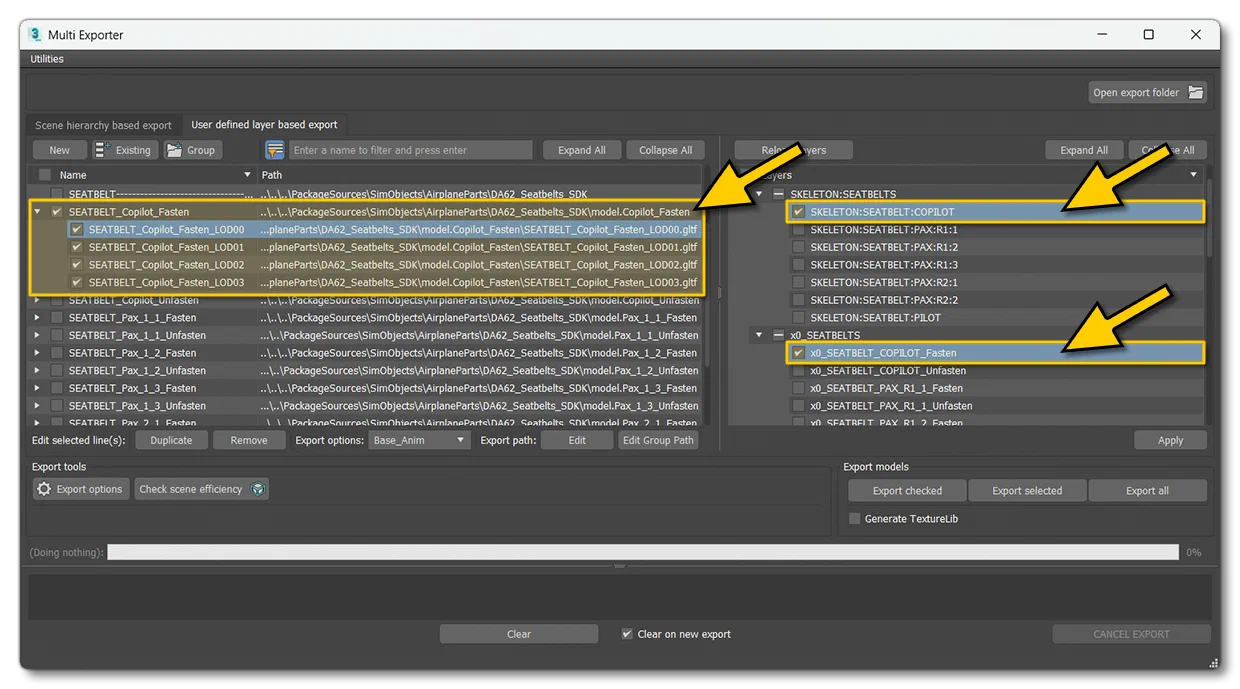Viewport: 1240px width, 689px height.
Task: Select the x0_SEATBELT_COPILOT_Unfasten layer row
Action: (888, 371)
